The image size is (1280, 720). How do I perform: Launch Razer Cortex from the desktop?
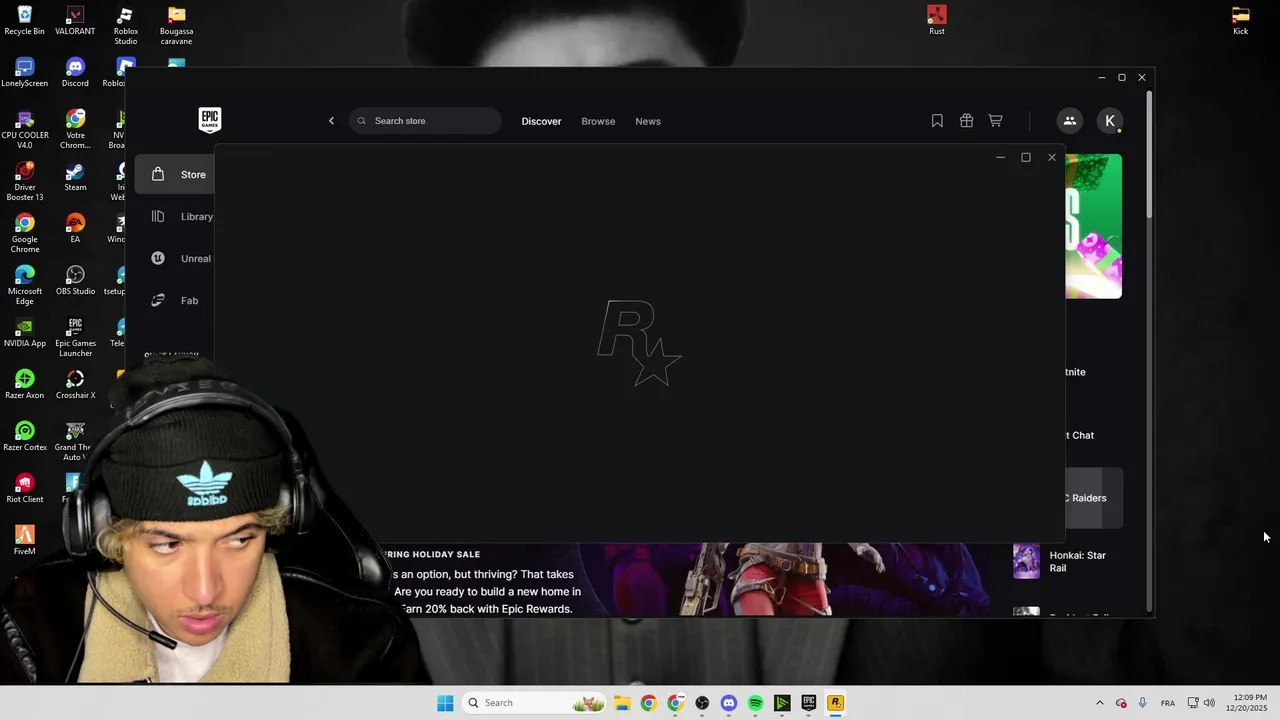pyautogui.click(x=24, y=437)
